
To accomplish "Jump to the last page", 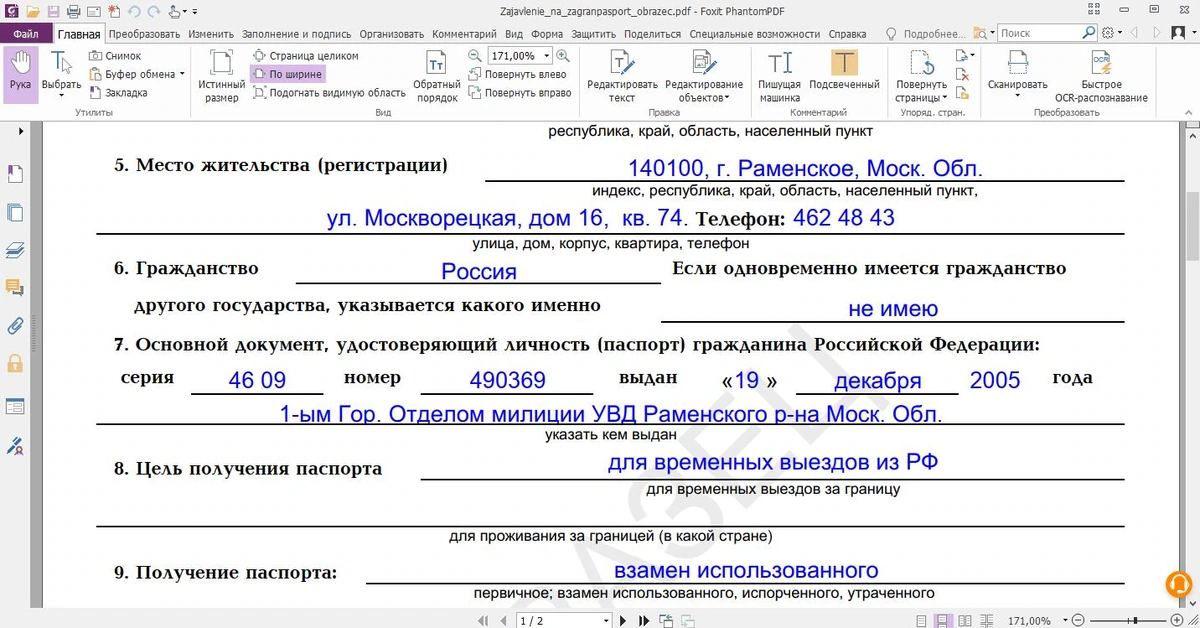I will click(644, 620).
